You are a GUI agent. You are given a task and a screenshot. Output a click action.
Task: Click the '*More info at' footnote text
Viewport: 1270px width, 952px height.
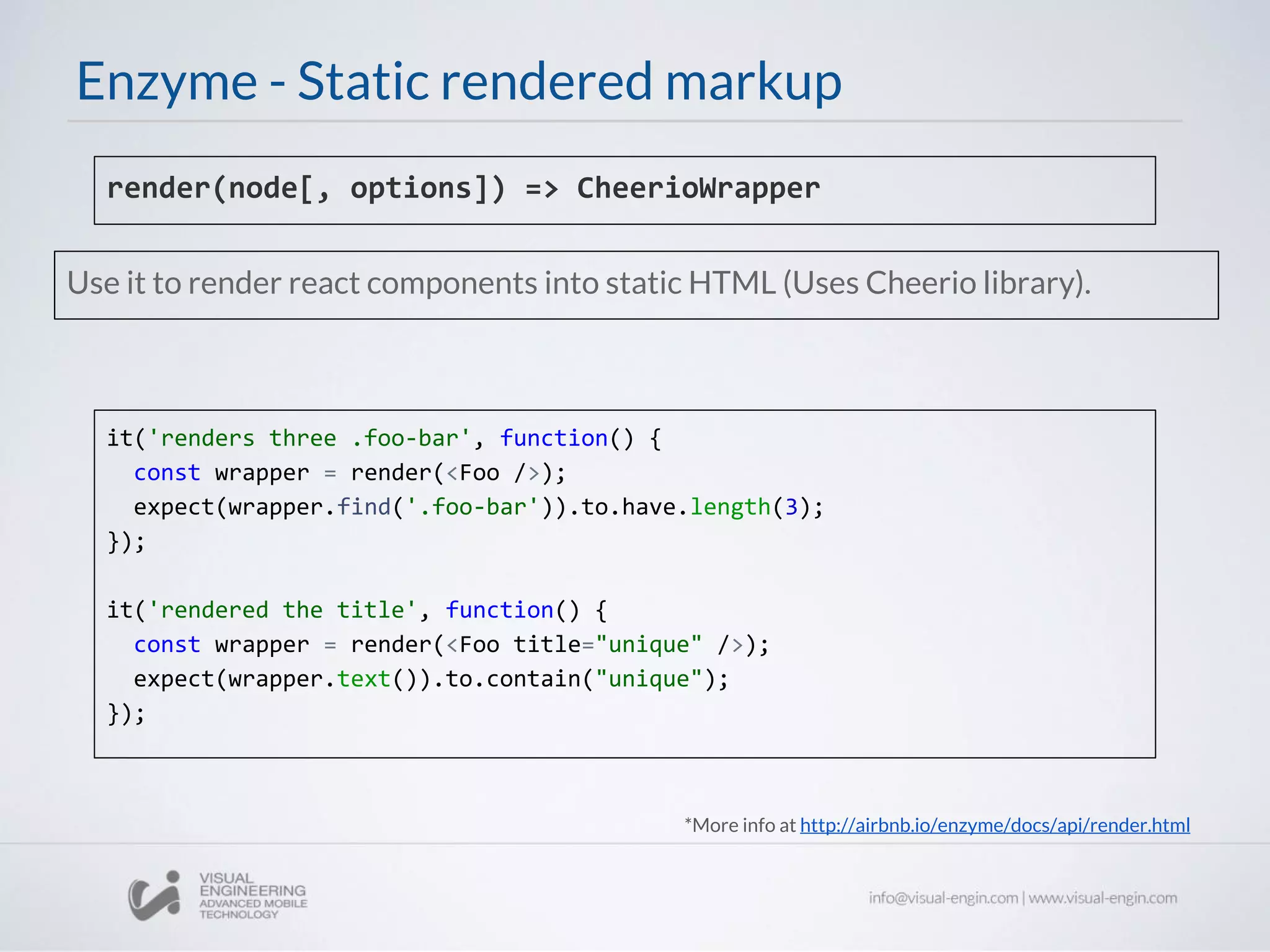click(x=740, y=826)
